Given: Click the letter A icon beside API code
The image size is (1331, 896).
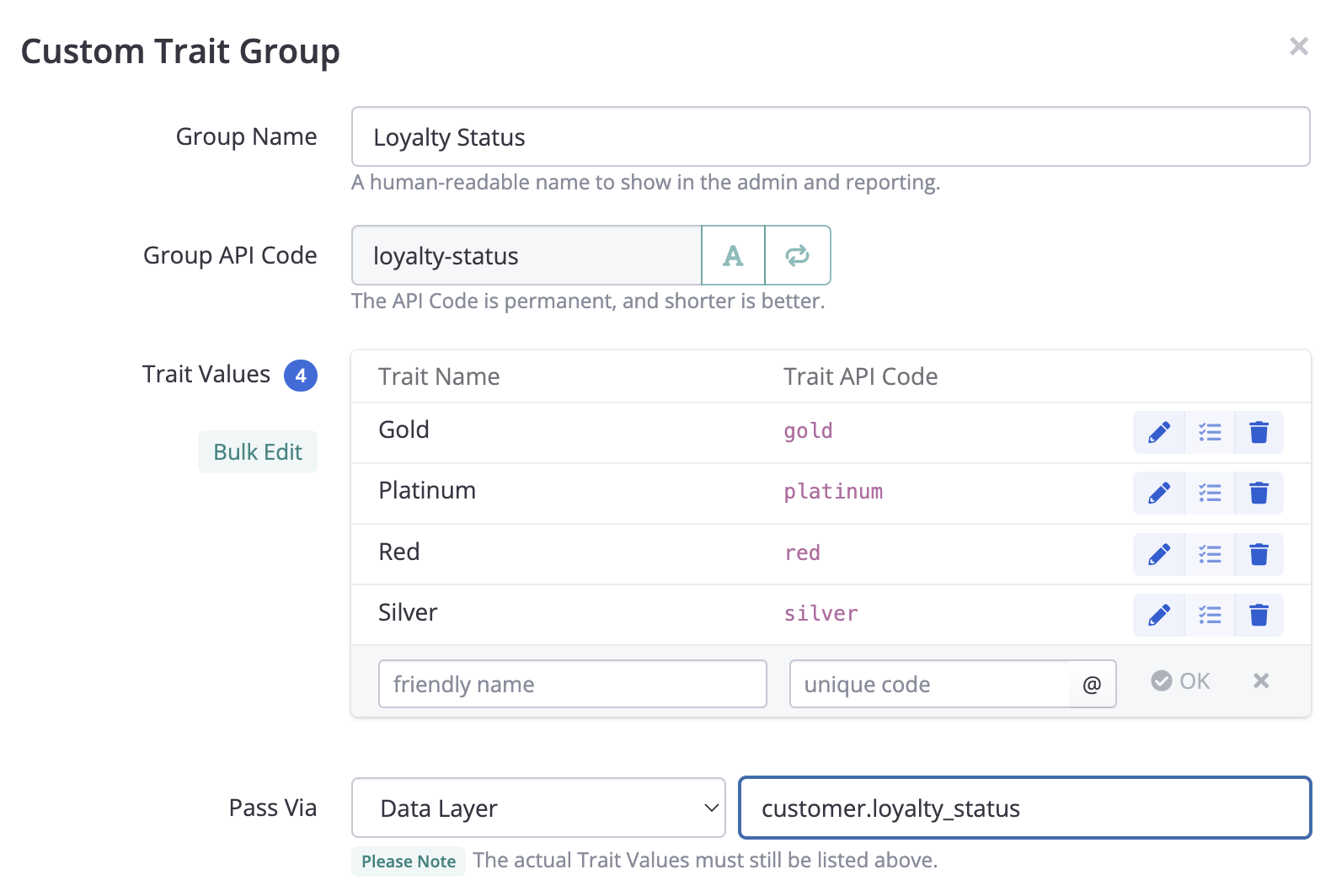Looking at the screenshot, I should pos(733,255).
